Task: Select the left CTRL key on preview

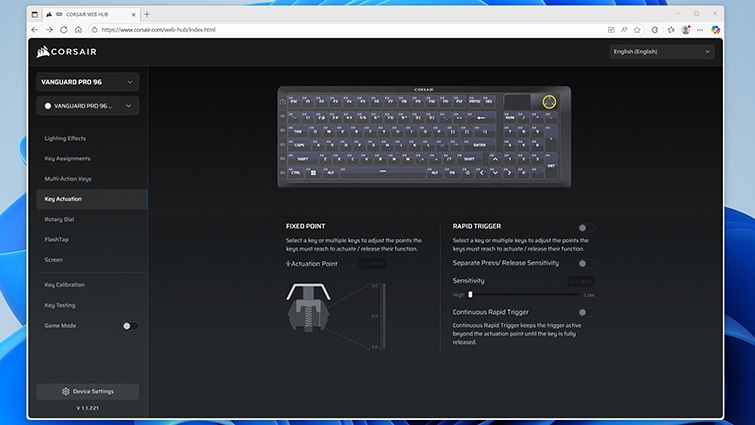Action: pos(296,172)
